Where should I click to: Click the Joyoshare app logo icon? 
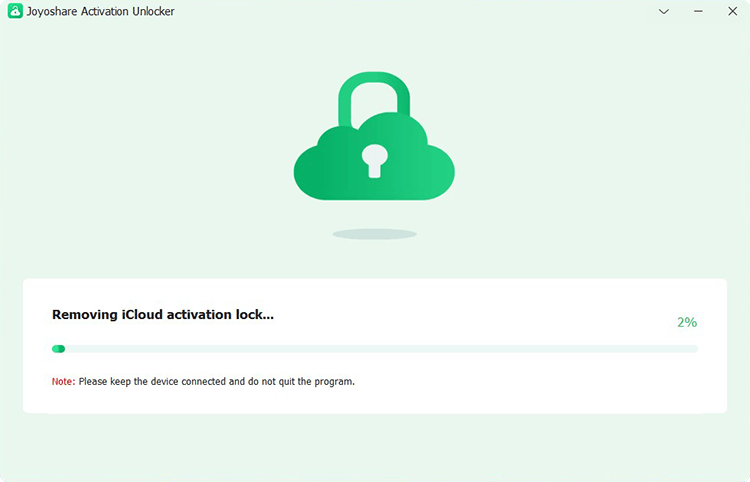coord(15,11)
